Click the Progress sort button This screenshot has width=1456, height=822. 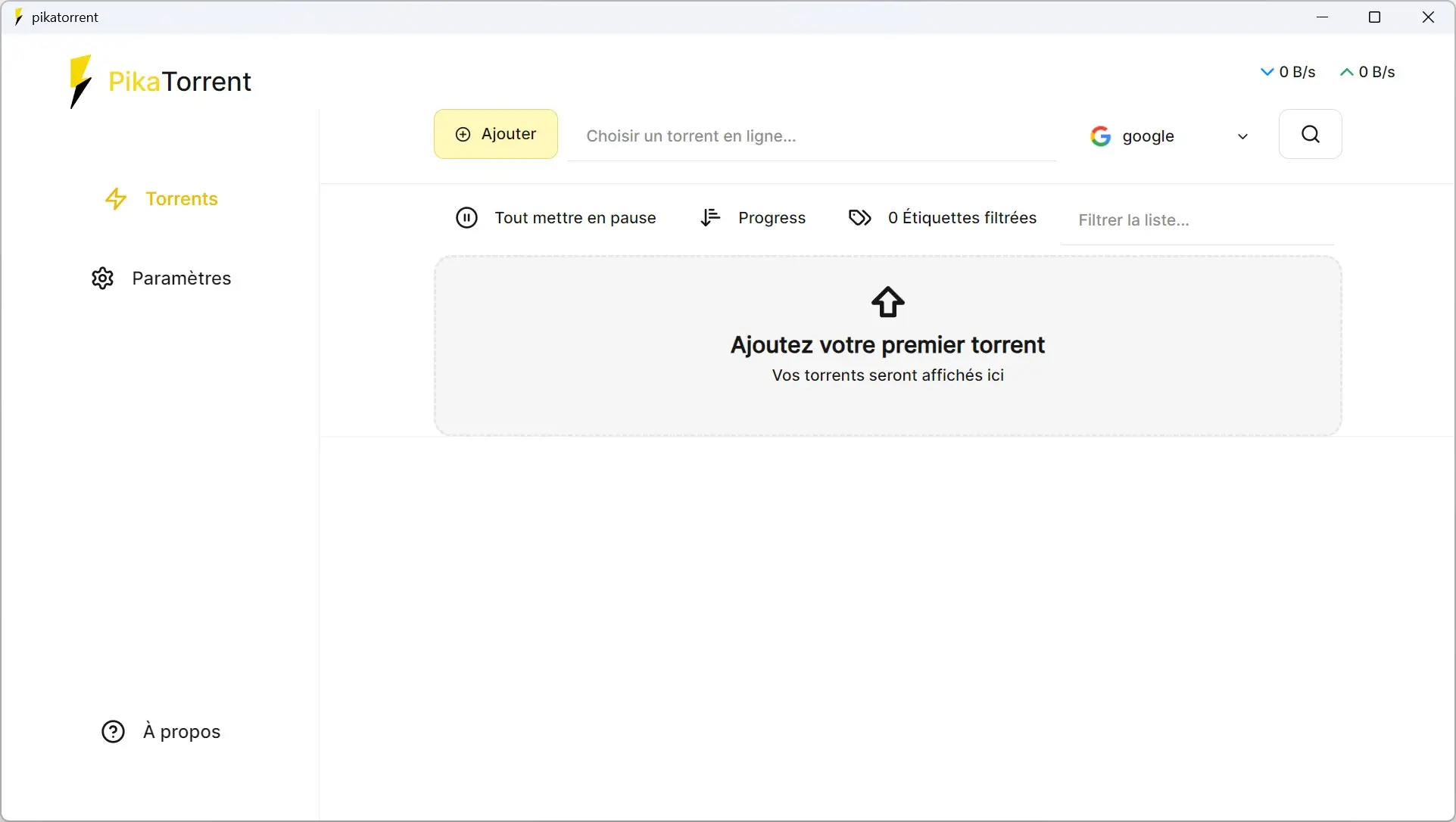pyautogui.click(x=753, y=218)
